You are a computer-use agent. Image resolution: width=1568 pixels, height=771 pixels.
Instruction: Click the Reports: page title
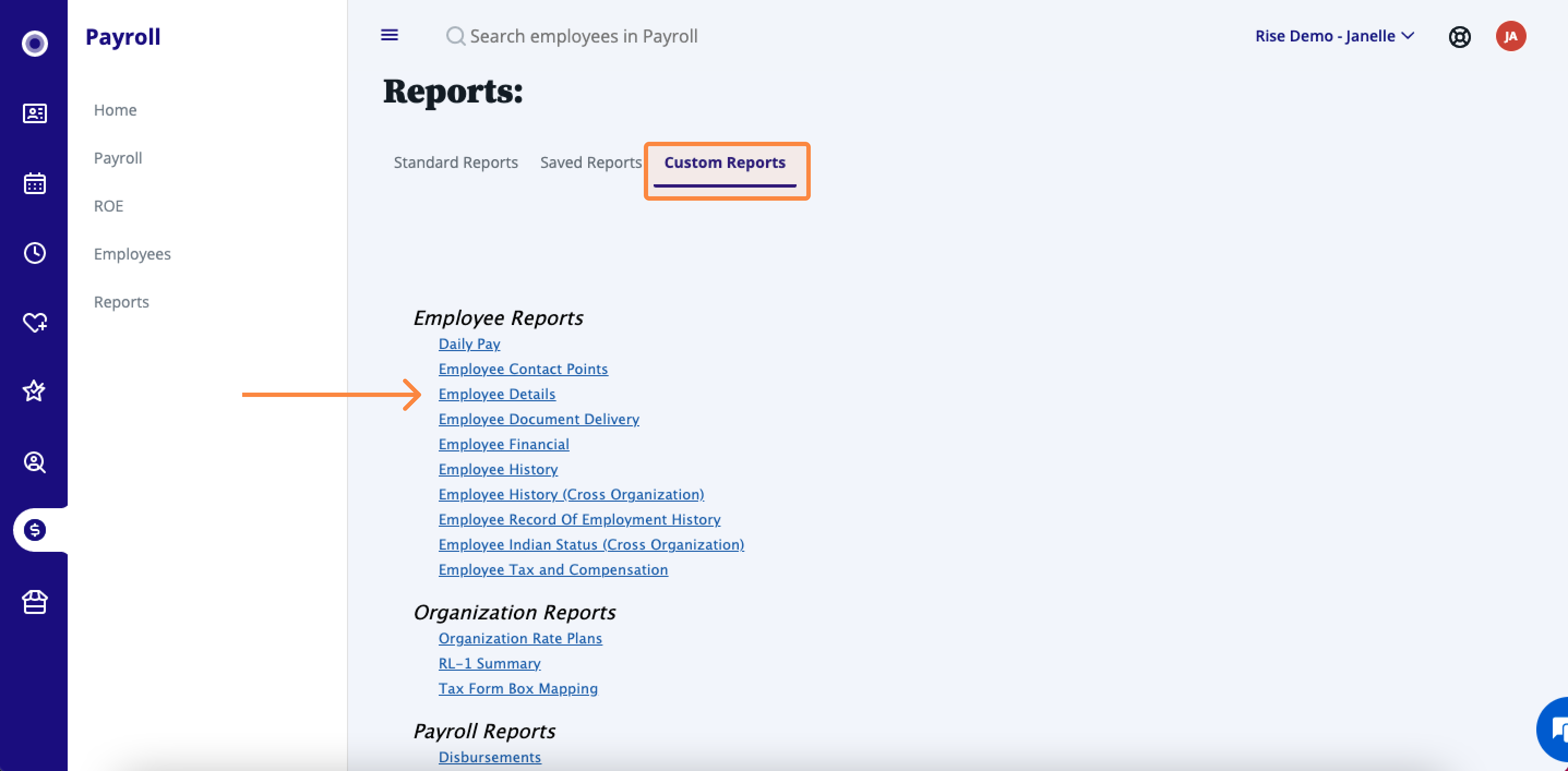(453, 91)
